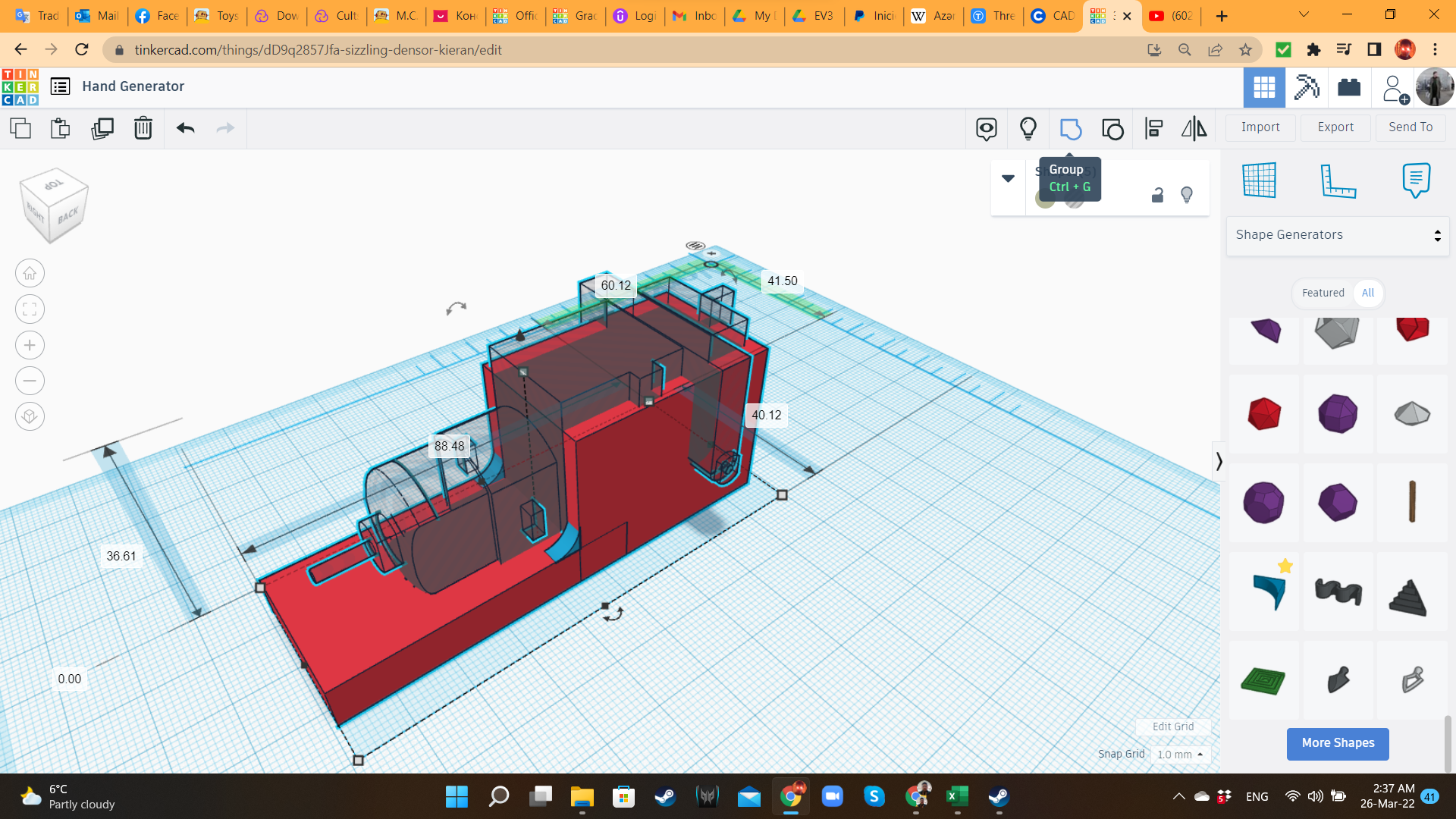Select the Align tool
The image size is (1456, 819).
pos(1153,128)
